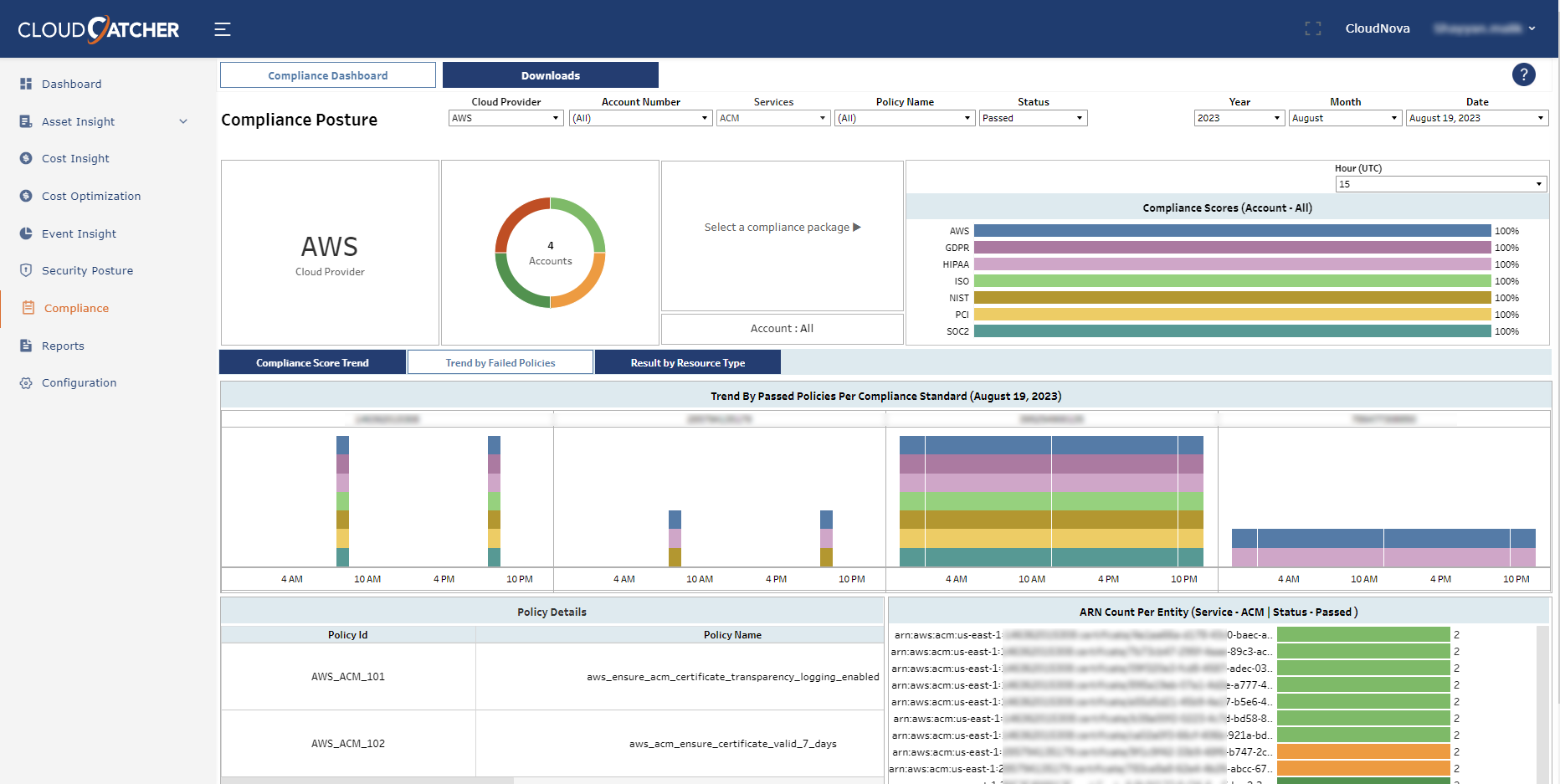The image size is (1560, 784).
Task: Click the Reports sidebar icon
Action: 26,346
